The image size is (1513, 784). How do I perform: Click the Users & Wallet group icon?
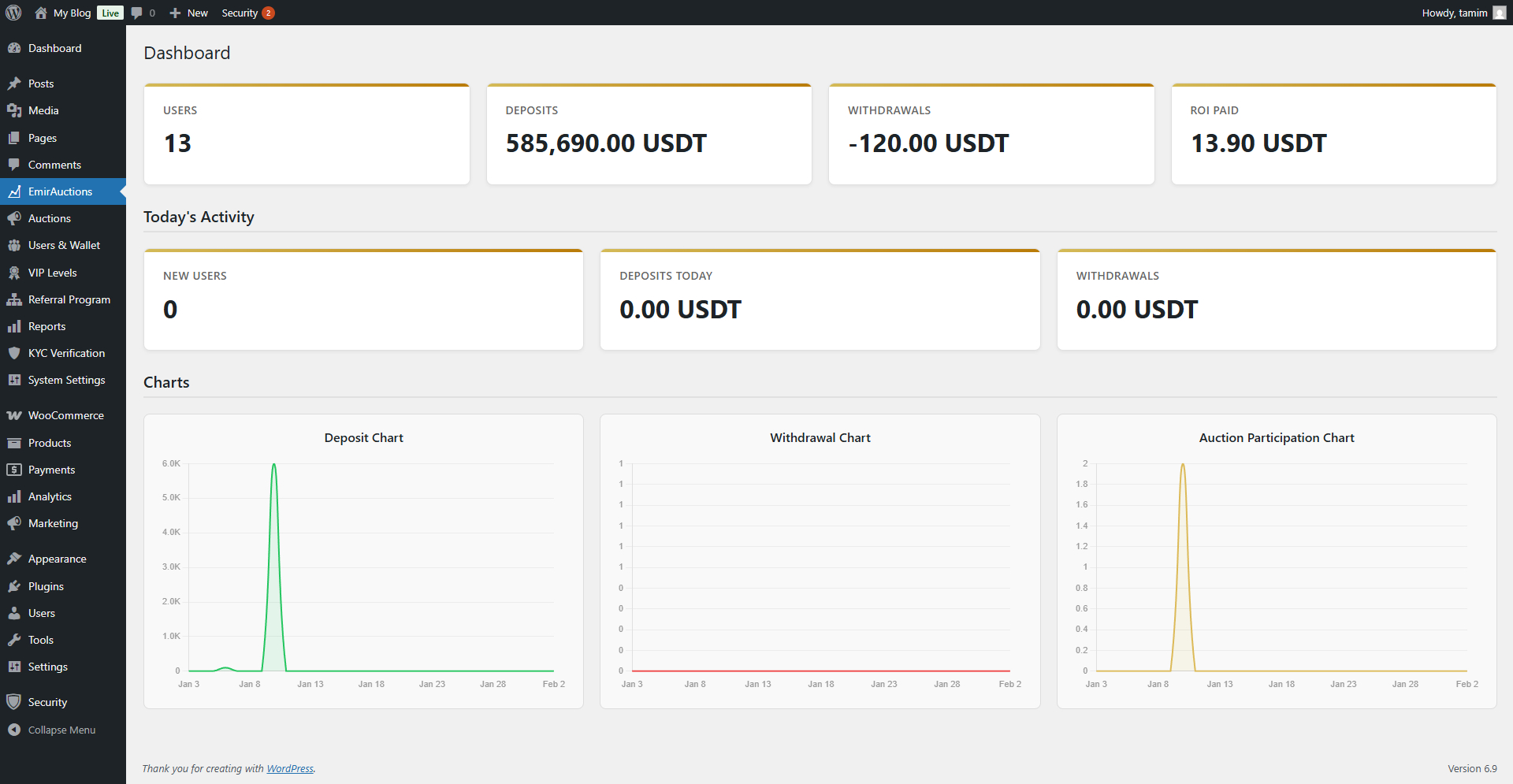coord(14,245)
